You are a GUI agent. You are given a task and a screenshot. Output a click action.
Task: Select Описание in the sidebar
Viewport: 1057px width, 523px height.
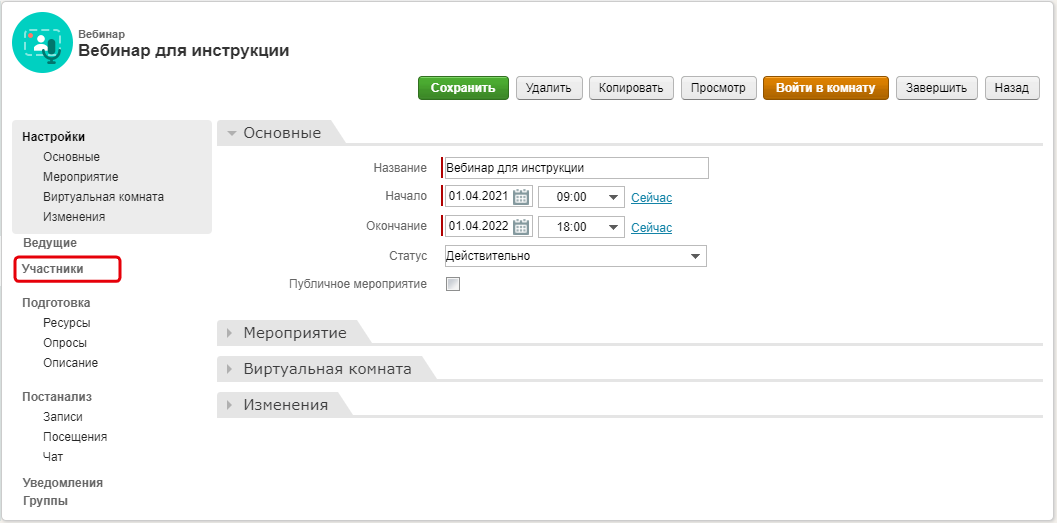70,363
